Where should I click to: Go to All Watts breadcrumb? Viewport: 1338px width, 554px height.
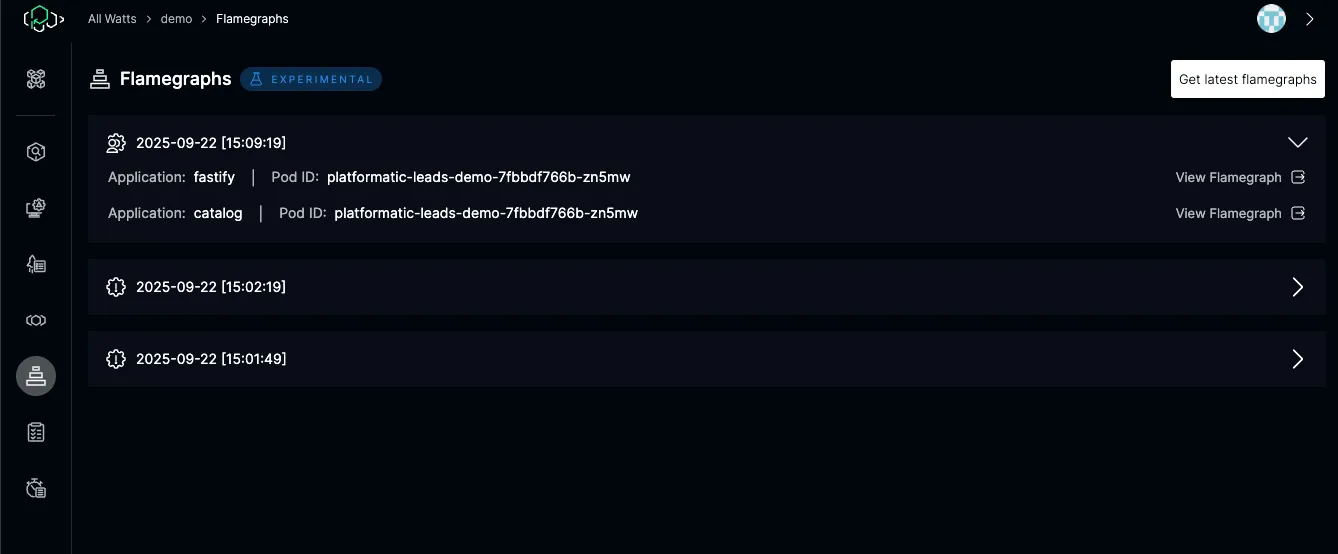[112, 19]
